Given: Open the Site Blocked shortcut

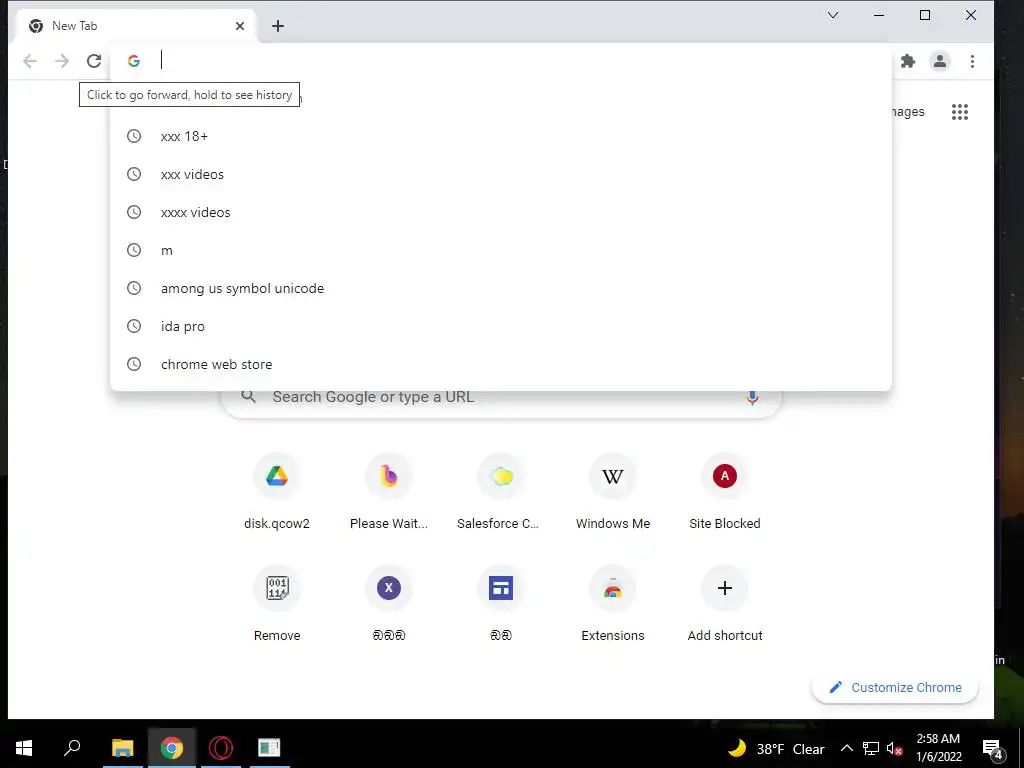Looking at the screenshot, I should [x=725, y=493].
